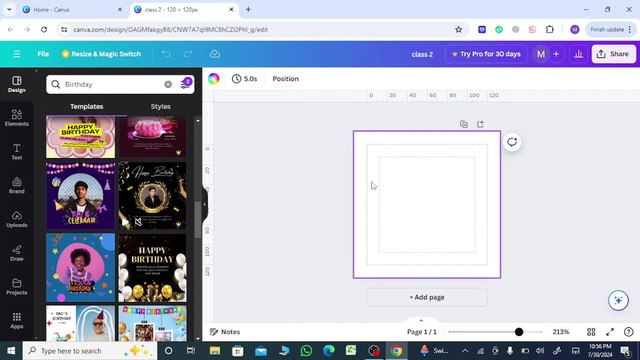Select the purple celebrate birthday template

point(80,196)
